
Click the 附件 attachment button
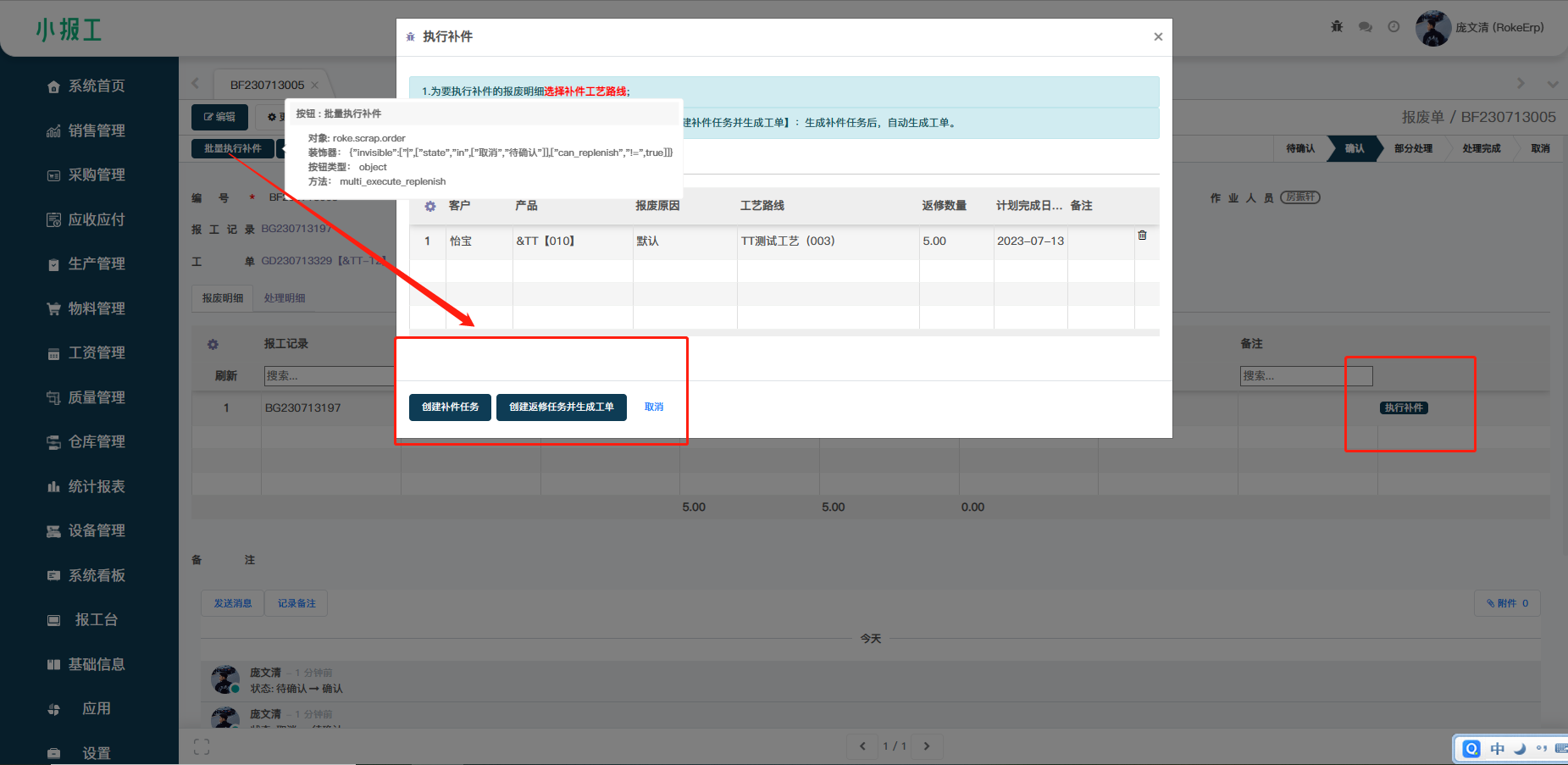pos(1507,603)
